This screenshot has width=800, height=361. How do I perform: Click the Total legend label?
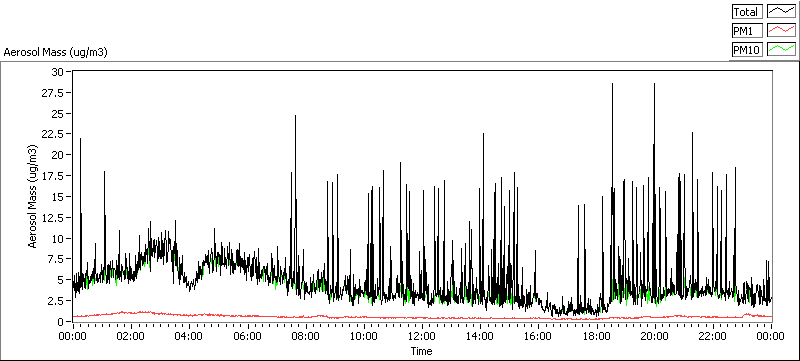point(747,12)
